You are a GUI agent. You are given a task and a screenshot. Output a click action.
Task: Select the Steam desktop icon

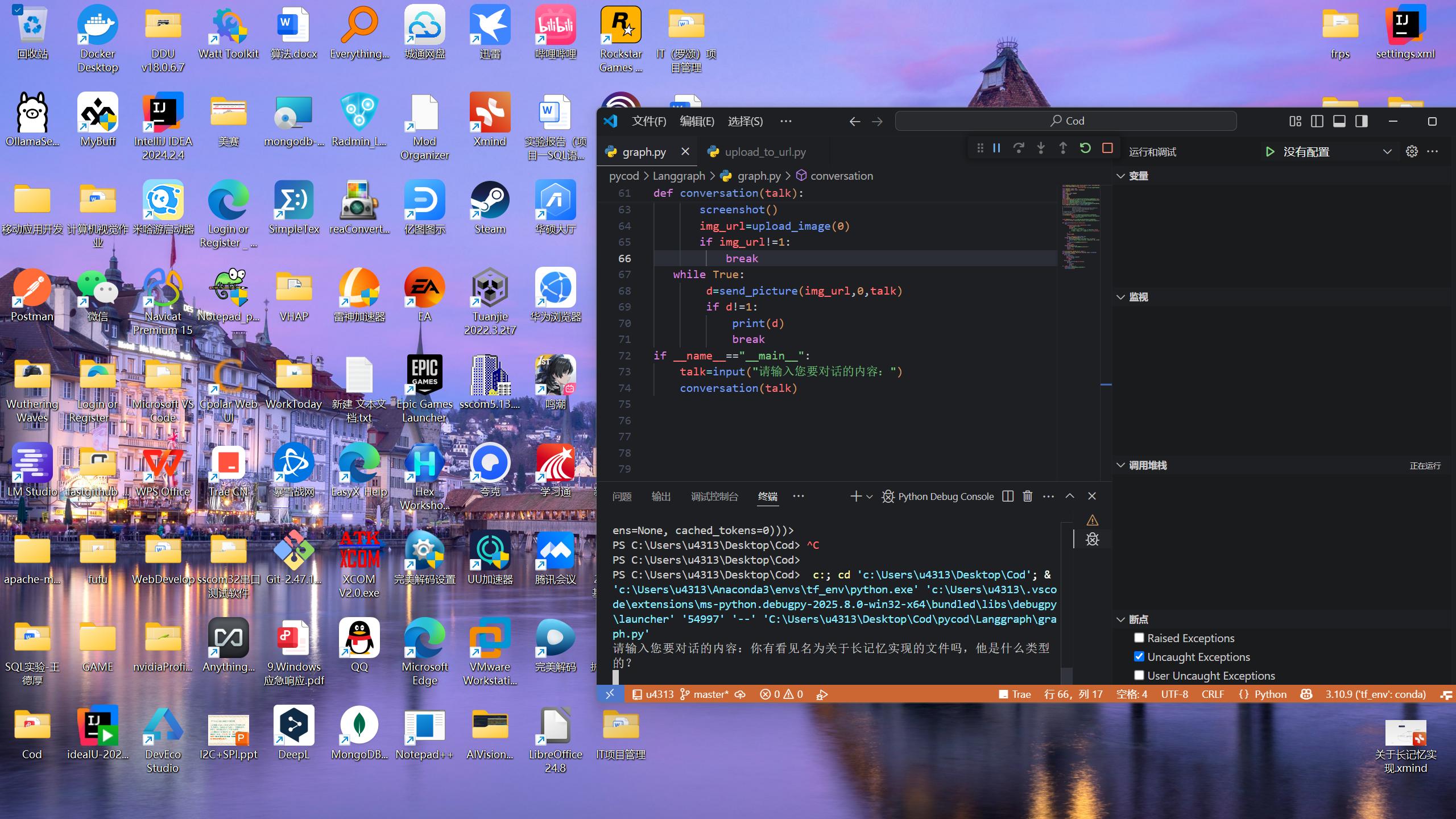(x=490, y=207)
